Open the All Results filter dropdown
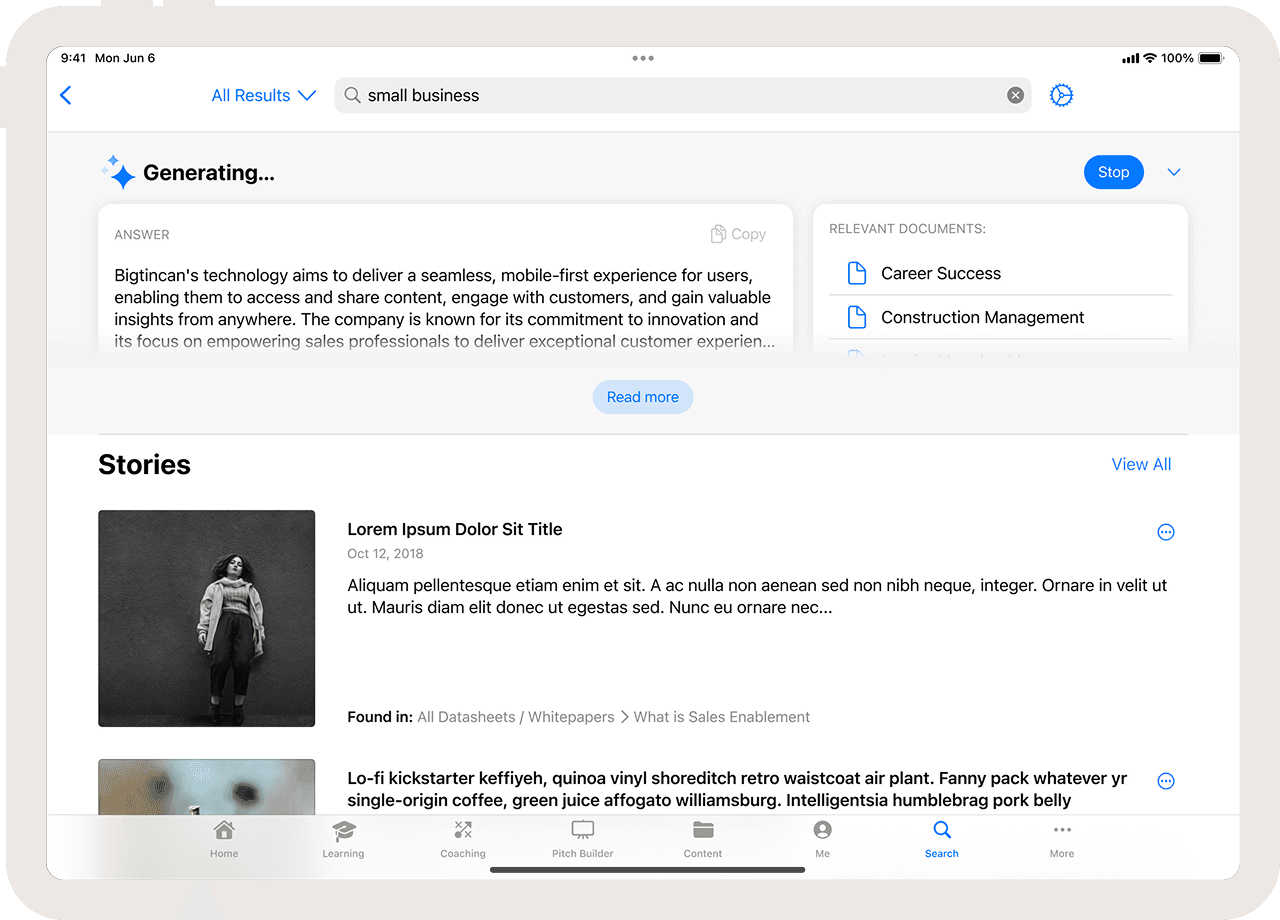Screen dimensions: 1280x920 [264, 95]
